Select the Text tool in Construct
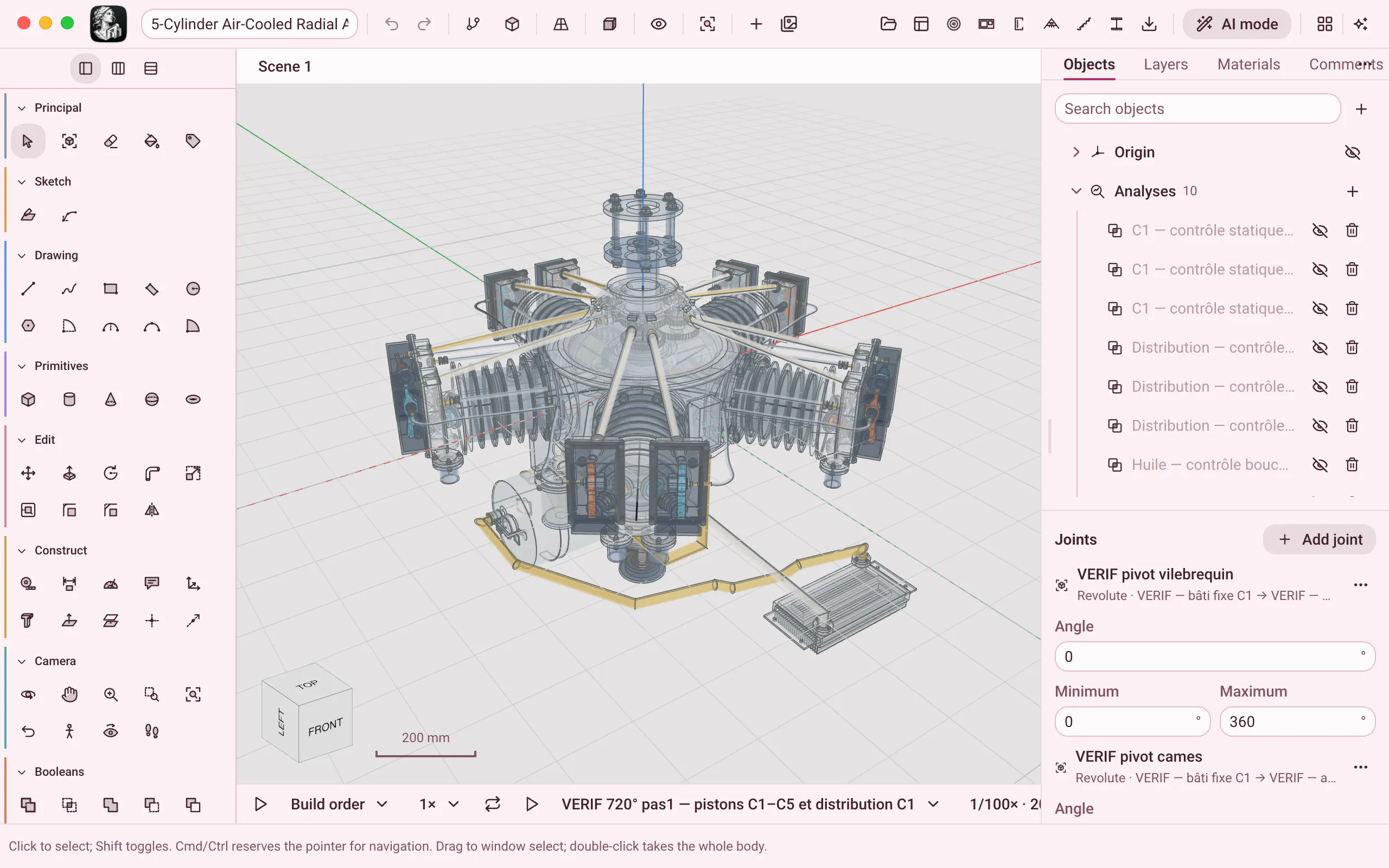Image resolution: width=1389 pixels, height=868 pixels. pyautogui.click(x=28, y=621)
